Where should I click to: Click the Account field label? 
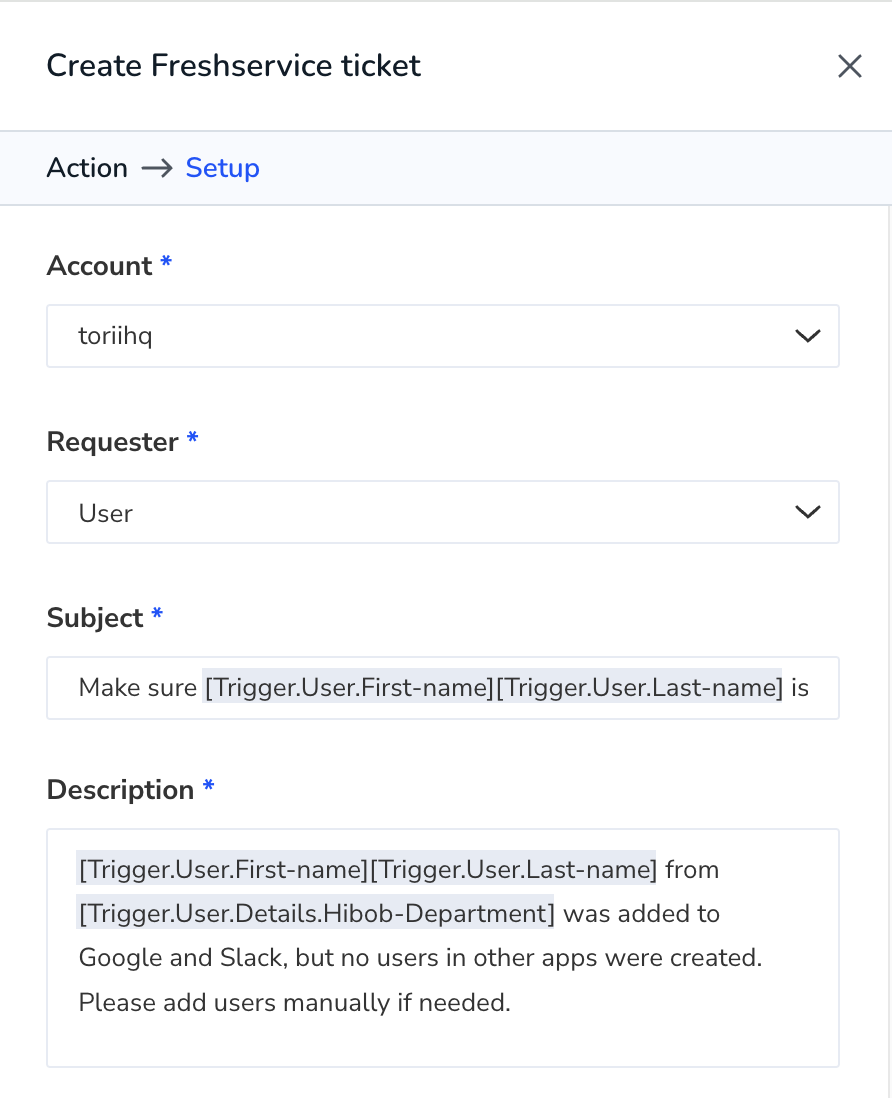(x=99, y=266)
